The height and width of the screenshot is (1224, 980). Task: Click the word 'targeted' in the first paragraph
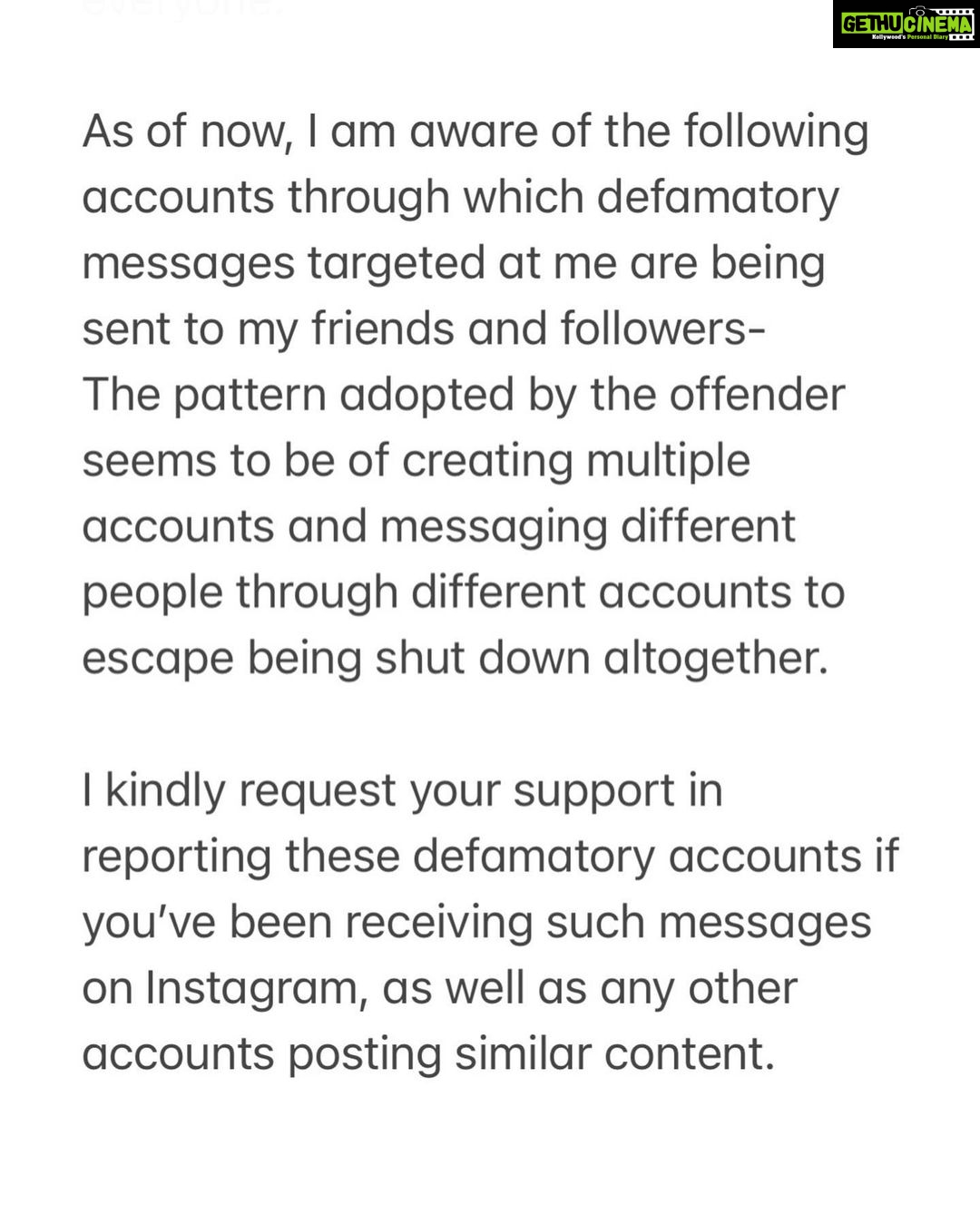tap(397, 263)
